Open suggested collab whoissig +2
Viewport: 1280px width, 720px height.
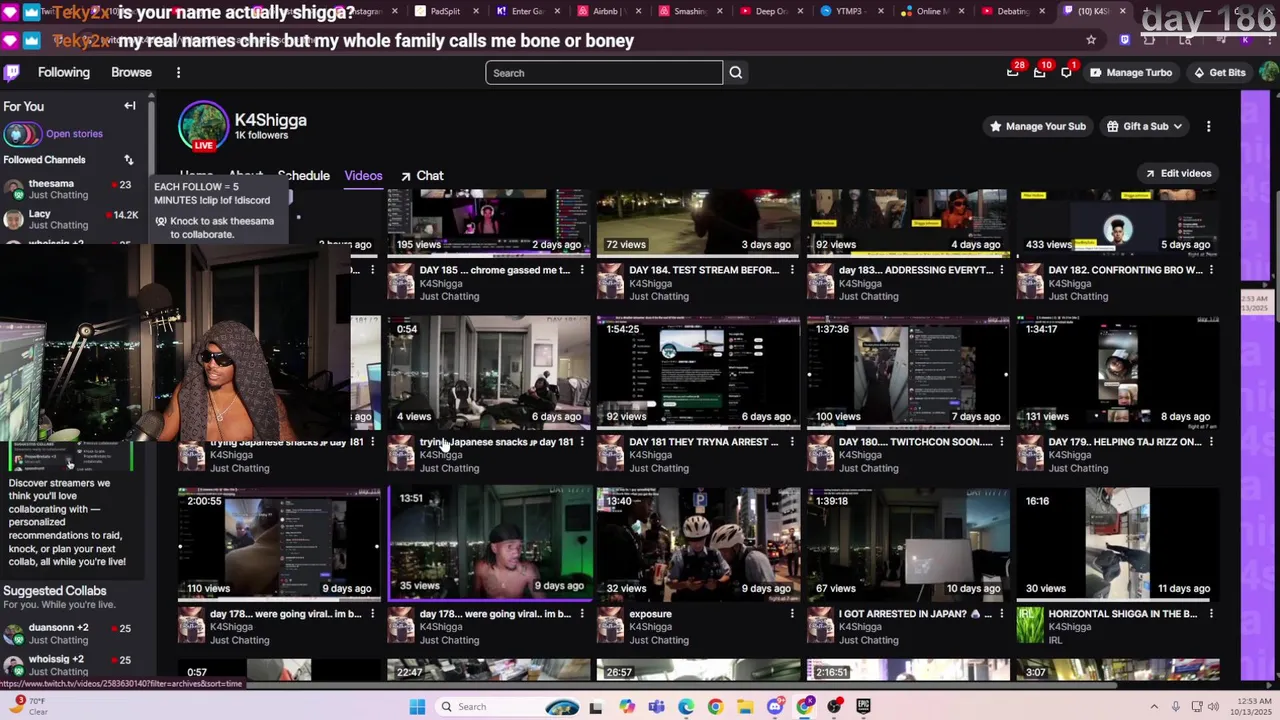[70, 665]
